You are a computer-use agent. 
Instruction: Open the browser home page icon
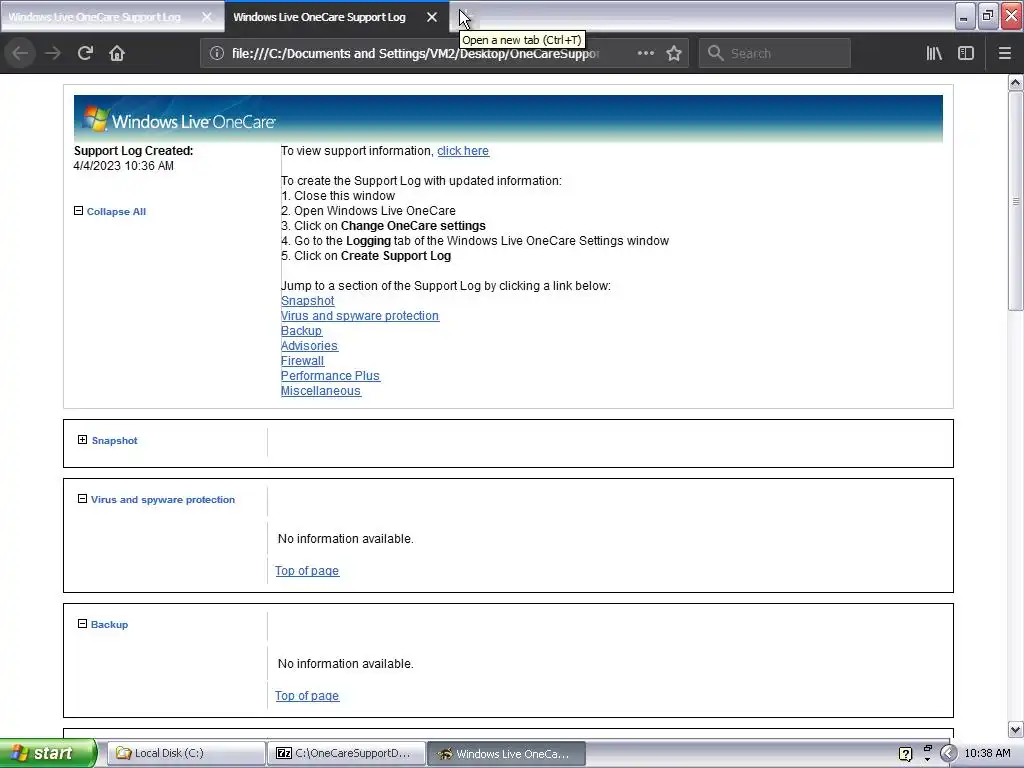coord(117,53)
